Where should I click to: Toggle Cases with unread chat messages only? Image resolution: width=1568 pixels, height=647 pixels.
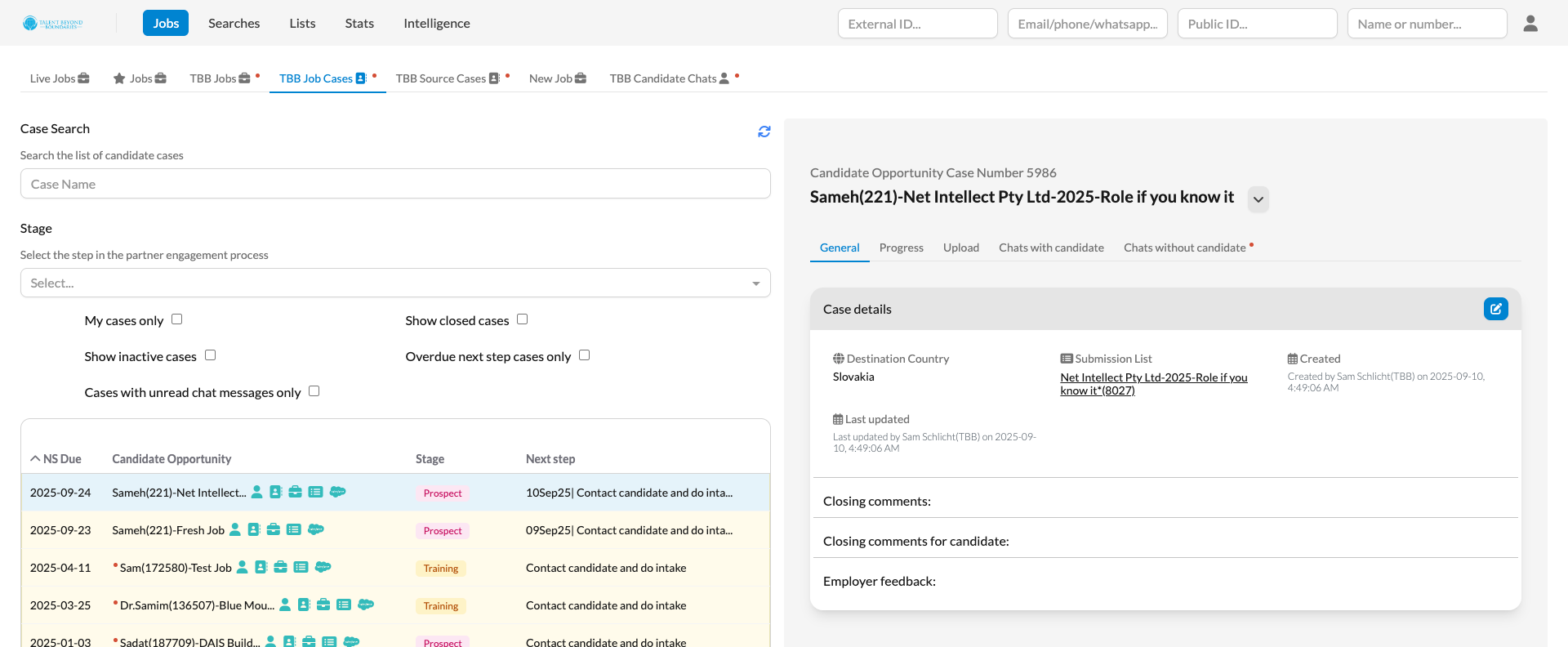314,391
